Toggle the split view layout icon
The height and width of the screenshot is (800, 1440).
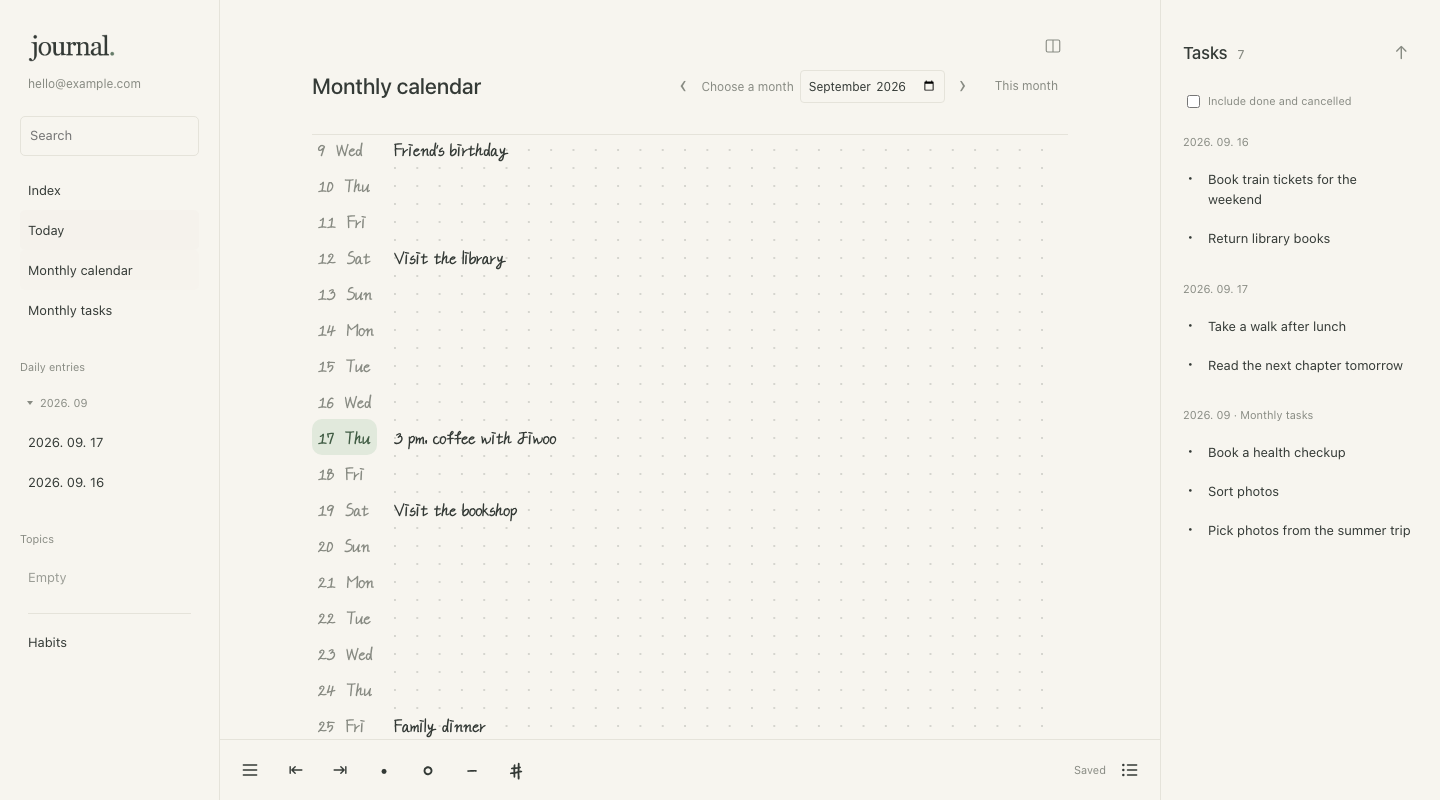[1053, 46]
